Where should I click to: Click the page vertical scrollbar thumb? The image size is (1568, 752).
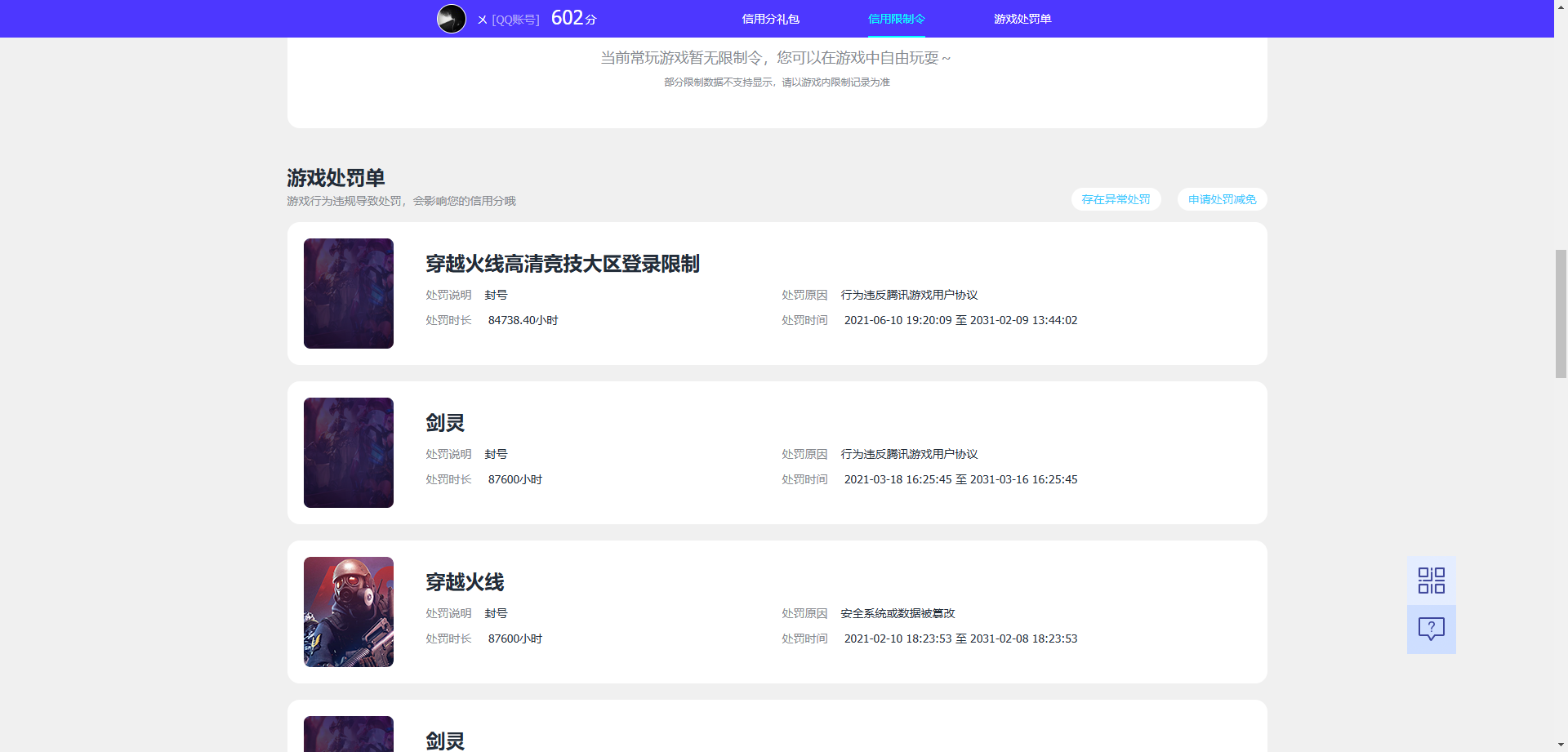coord(1561,314)
